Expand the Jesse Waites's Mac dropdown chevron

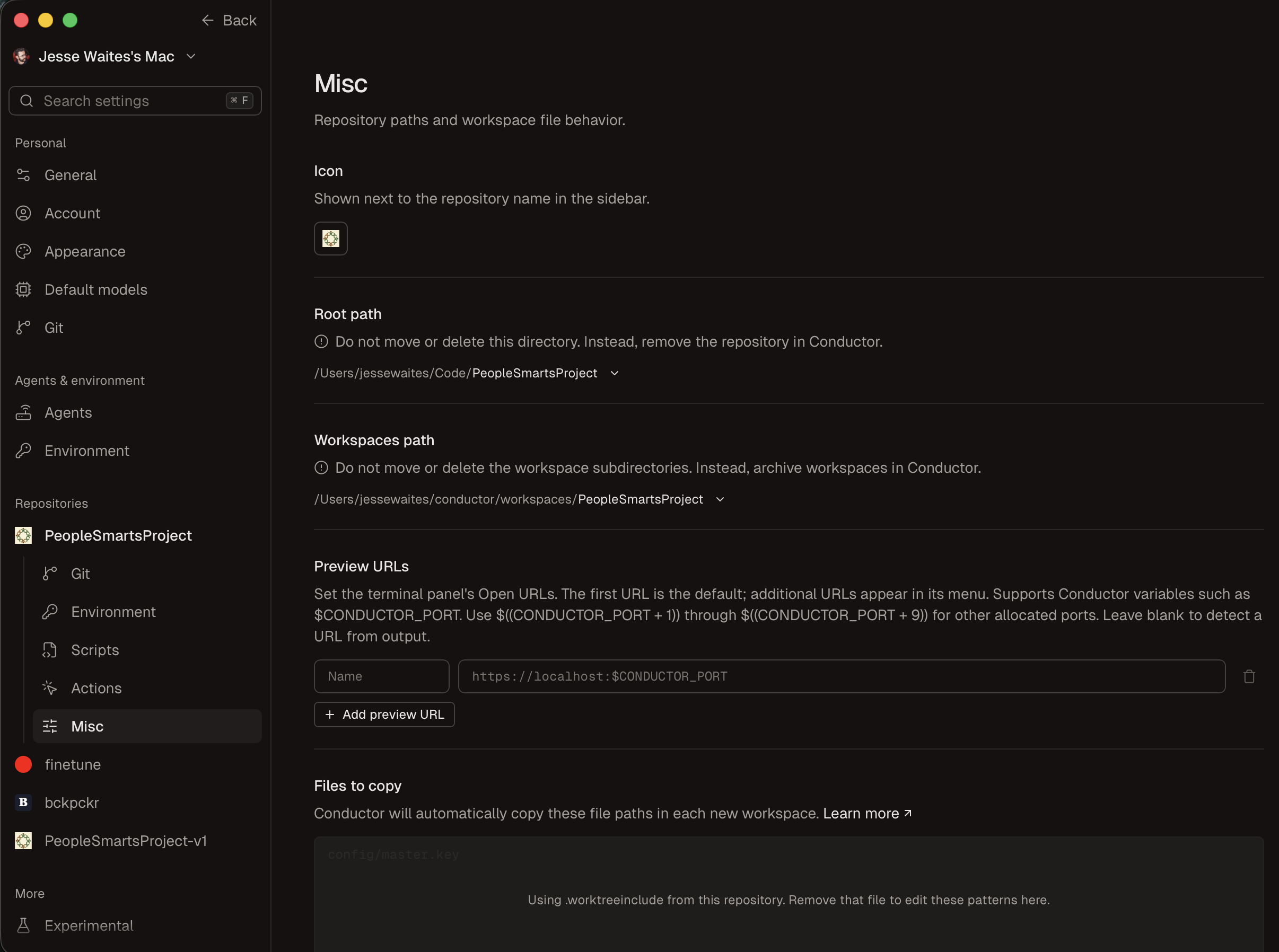point(191,56)
